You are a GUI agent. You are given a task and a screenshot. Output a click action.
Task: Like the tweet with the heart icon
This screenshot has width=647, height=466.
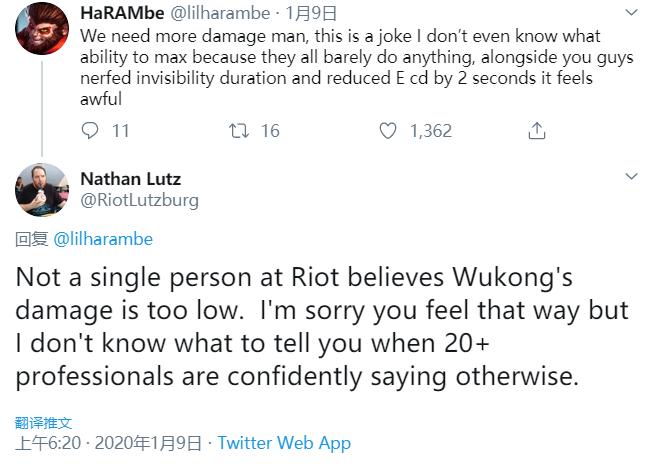[x=388, y=131]
